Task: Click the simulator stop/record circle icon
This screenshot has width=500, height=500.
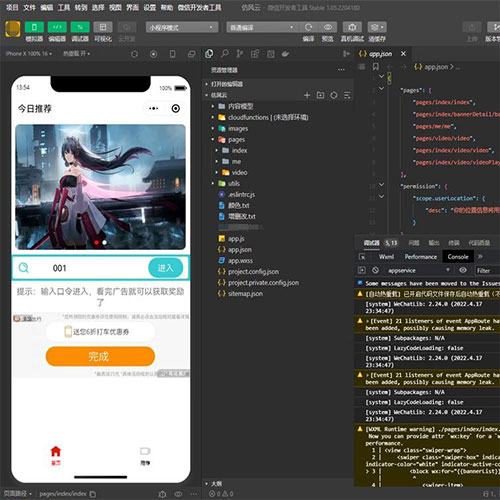Action: (153, 54)
